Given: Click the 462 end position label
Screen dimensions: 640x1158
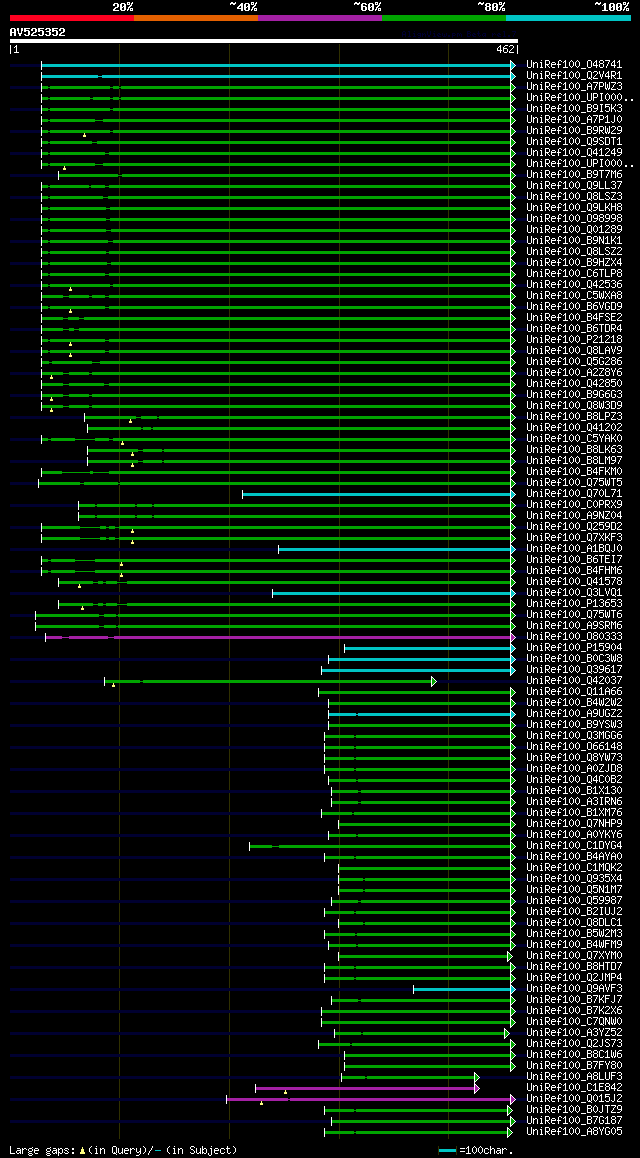Looking at the screenshot, I should pos(506,49).
